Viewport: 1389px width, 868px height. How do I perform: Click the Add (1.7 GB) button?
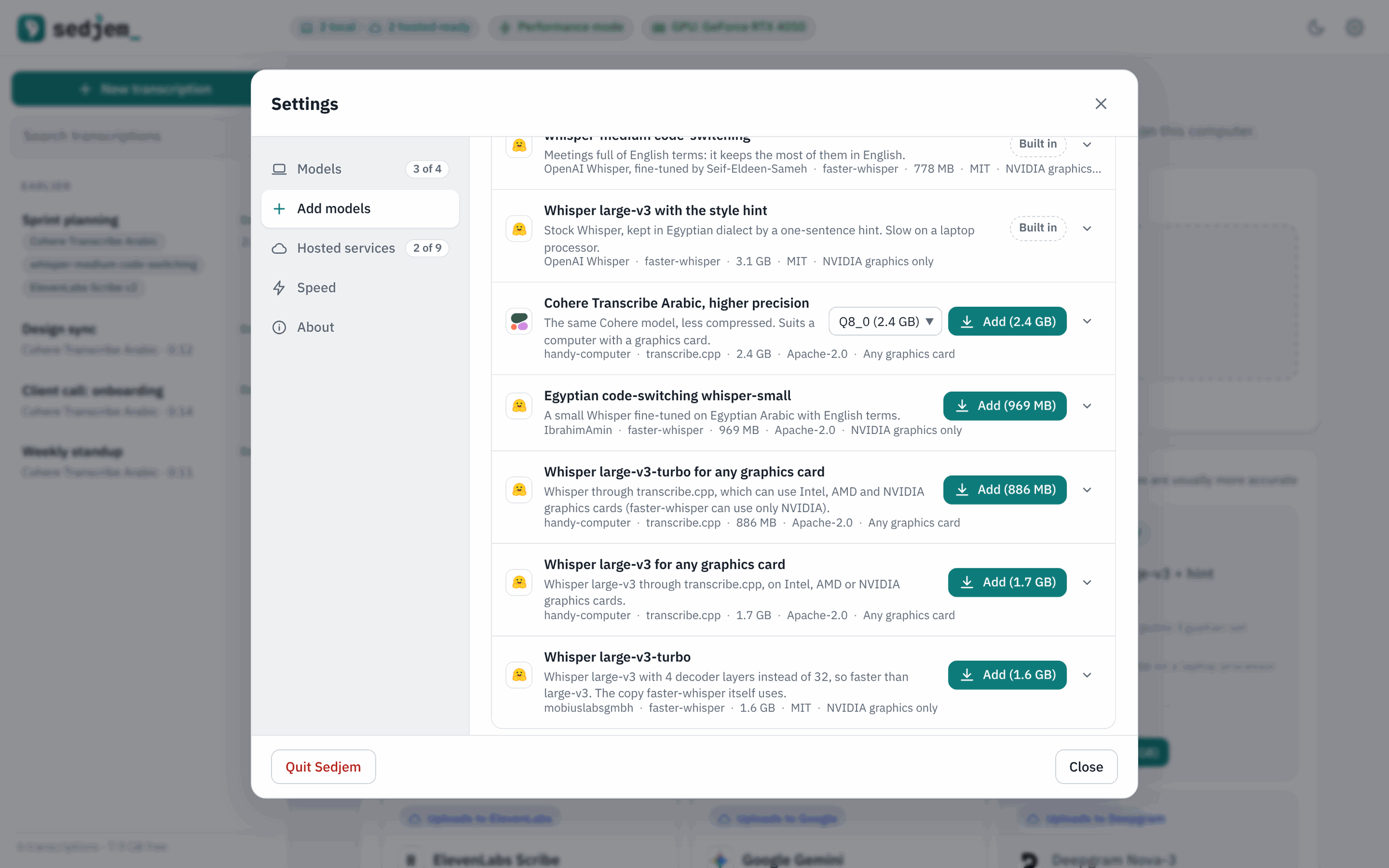point(1007,582)
